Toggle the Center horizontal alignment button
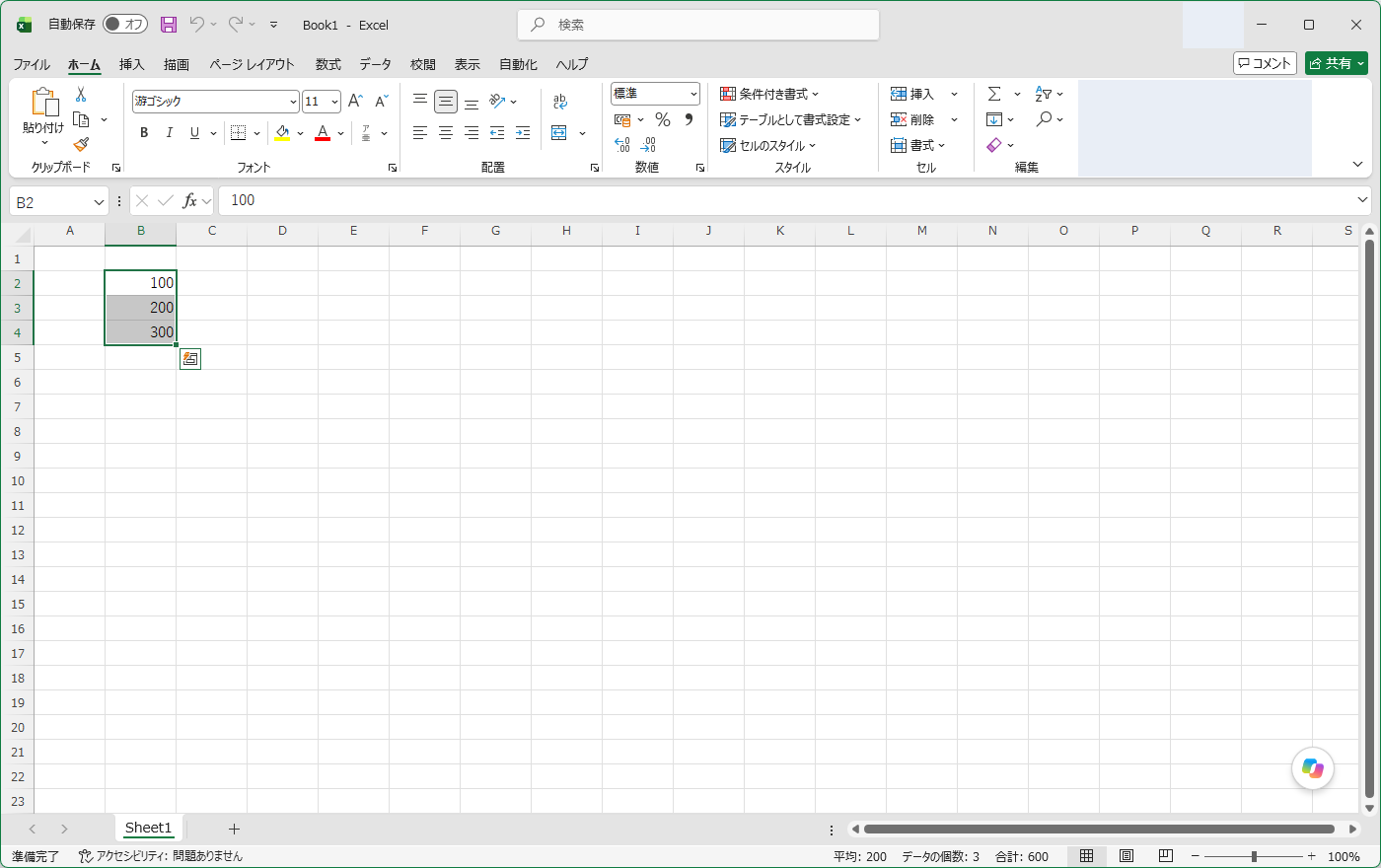The height and width of the screenshot is (868, 1381). coord(446,133)
